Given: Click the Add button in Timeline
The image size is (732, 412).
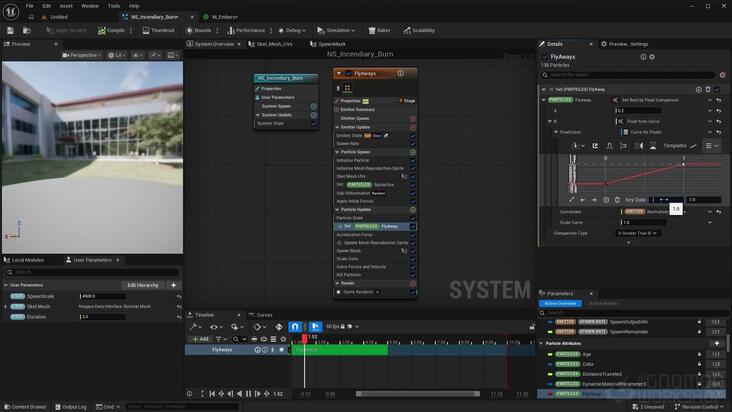Looking at the screenshot, I should pyautogui.click(x=200, y=339).
